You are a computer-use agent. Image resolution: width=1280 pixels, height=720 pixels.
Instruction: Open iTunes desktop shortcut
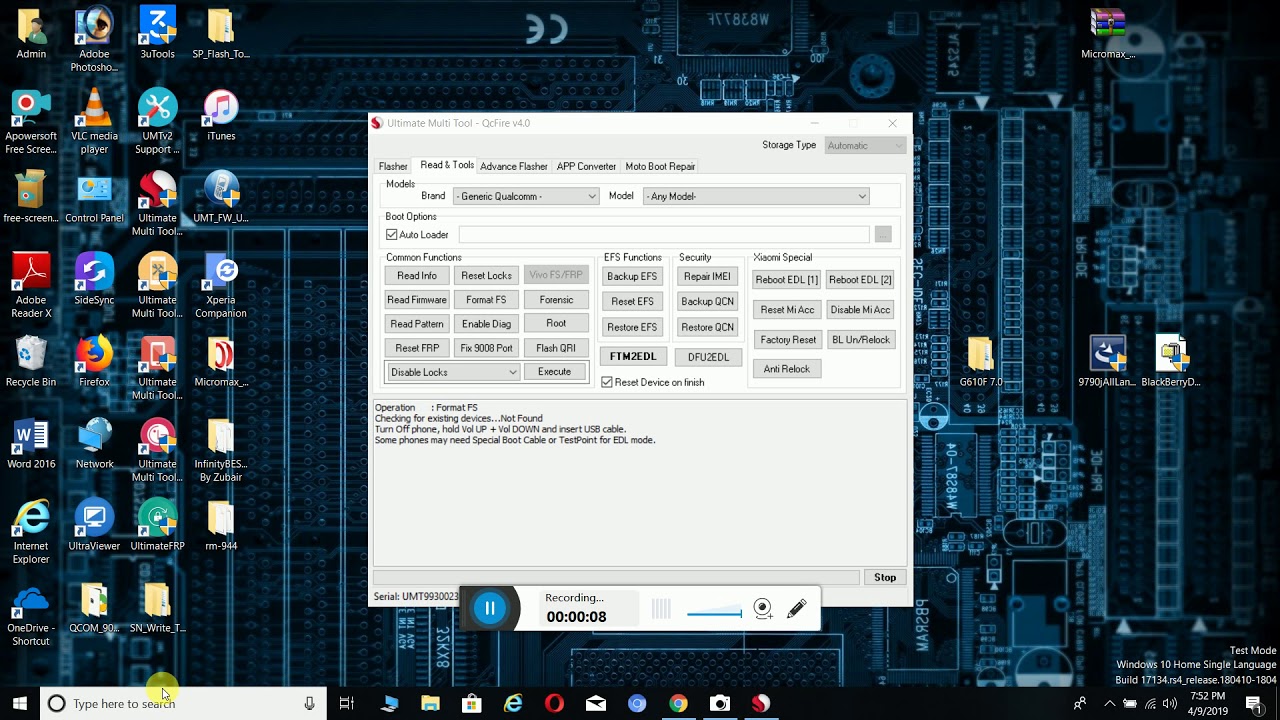point(221,115)
